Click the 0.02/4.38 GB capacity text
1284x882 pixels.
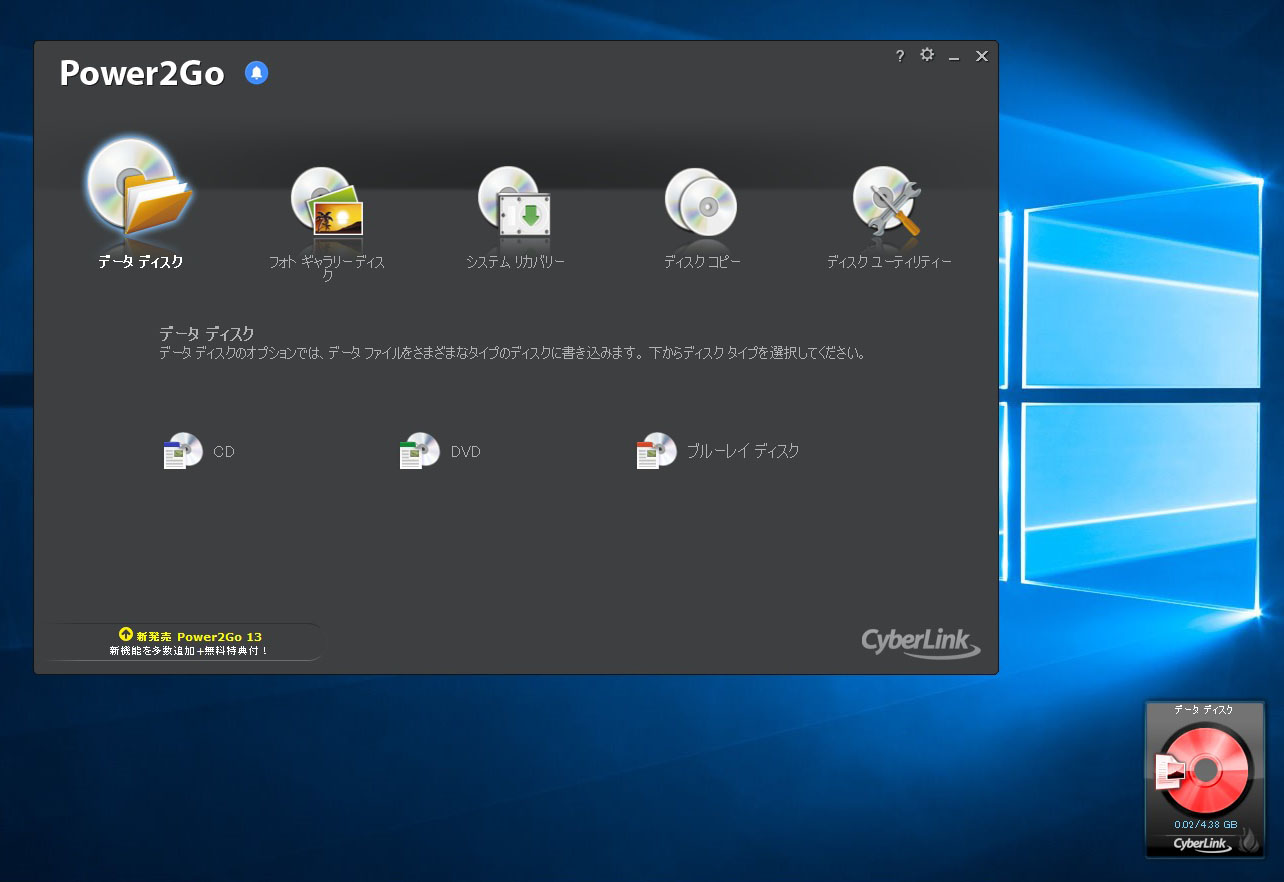[x=1205, y=825]
